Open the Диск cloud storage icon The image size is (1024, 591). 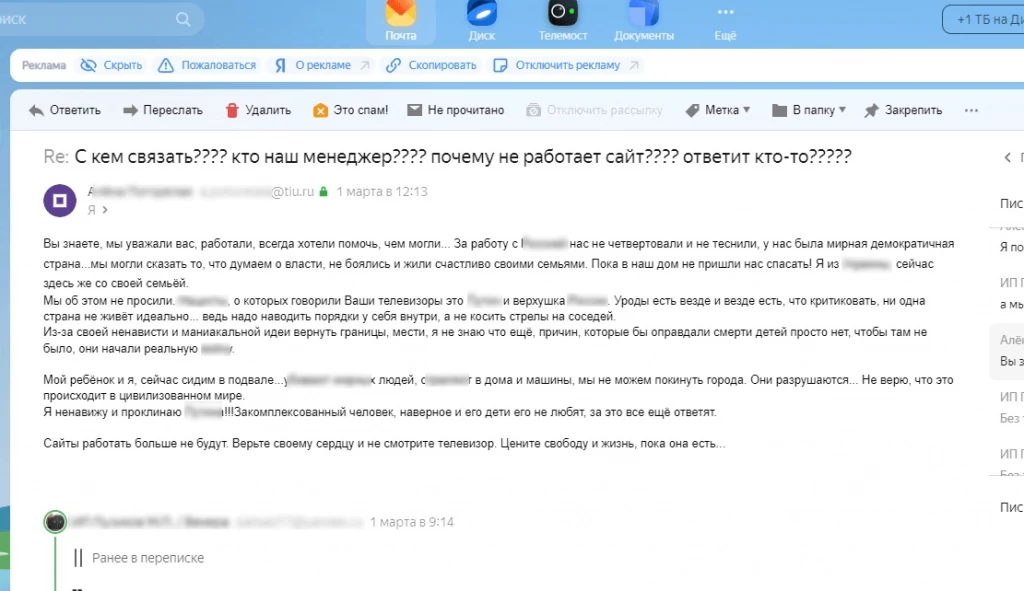481,21
